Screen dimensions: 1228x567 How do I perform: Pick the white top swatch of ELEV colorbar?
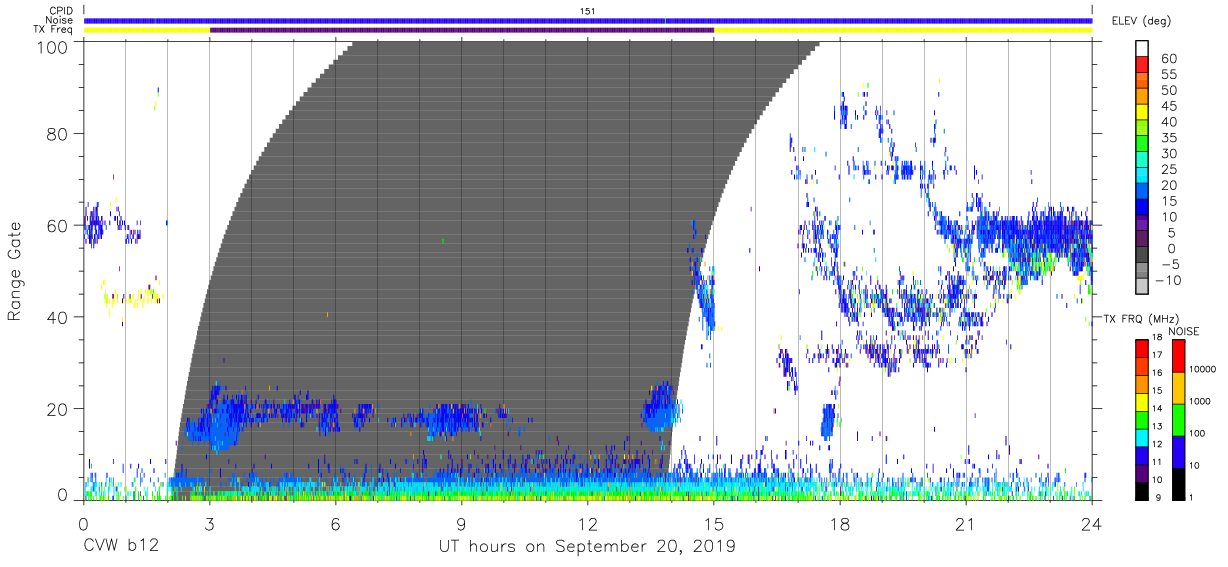coord(1142,48)
